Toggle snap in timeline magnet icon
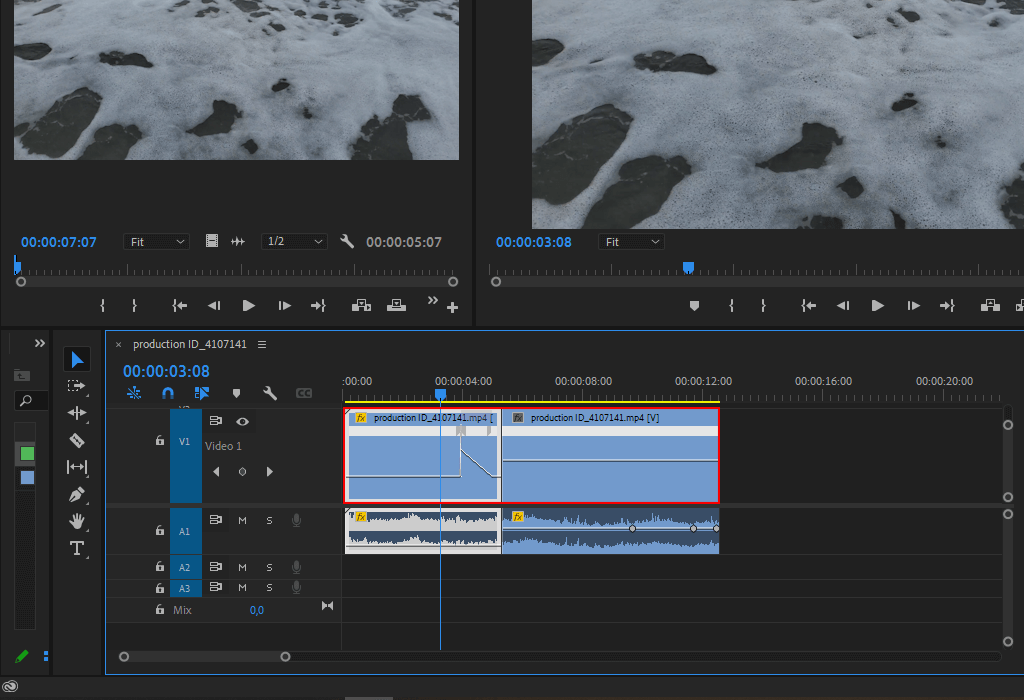Screen dimensions: 1024x700 coord(168,393)
